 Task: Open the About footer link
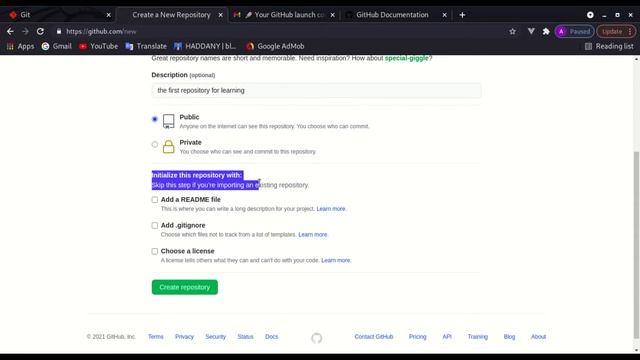(538, 337)
